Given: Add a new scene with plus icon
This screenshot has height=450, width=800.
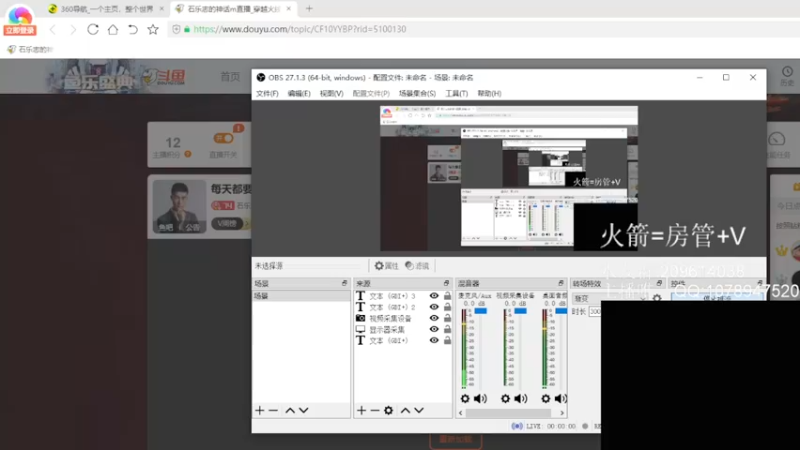Looking at the screenshot, I should click(260, 410).
